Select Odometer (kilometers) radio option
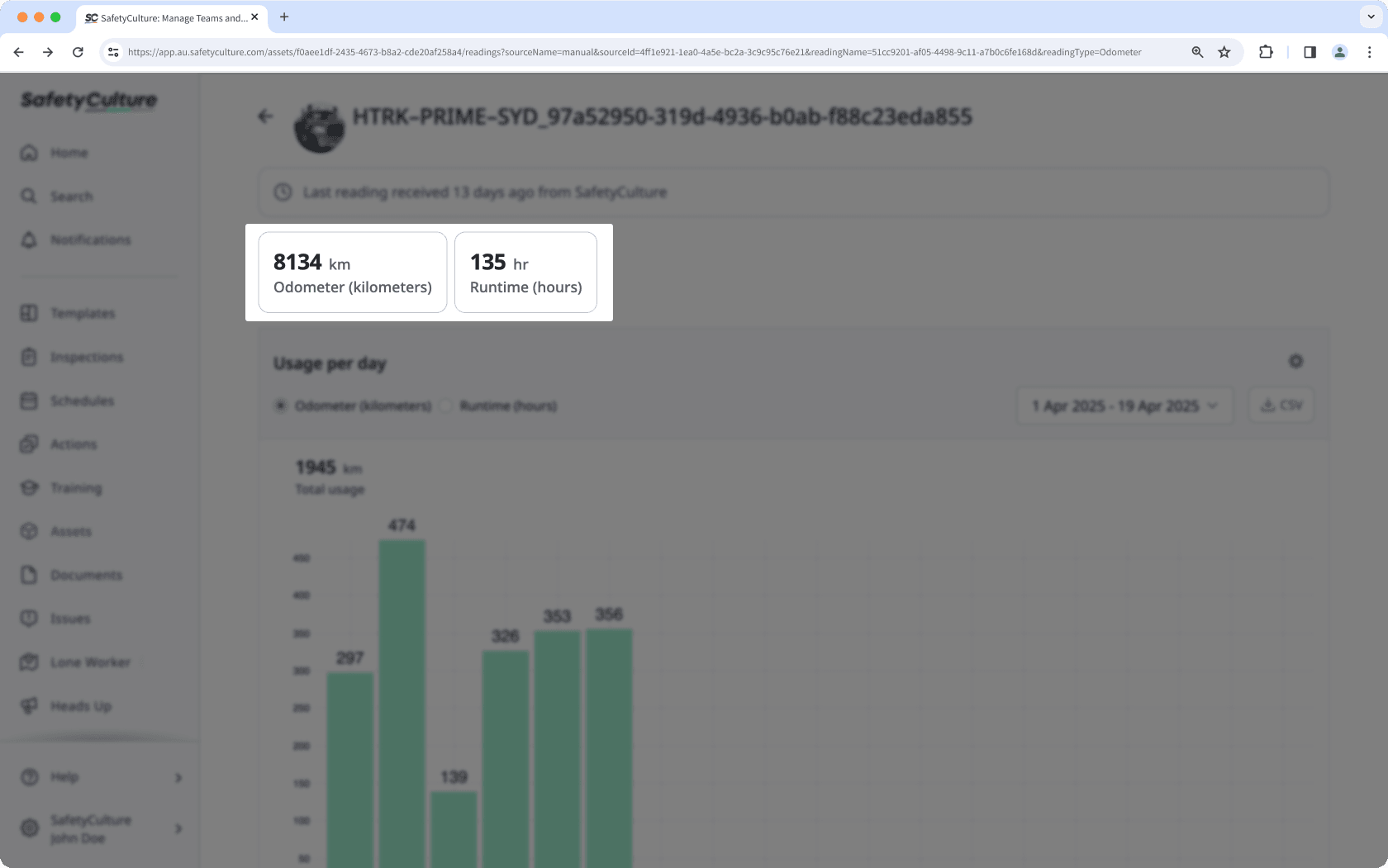 [x=281, y=406]
